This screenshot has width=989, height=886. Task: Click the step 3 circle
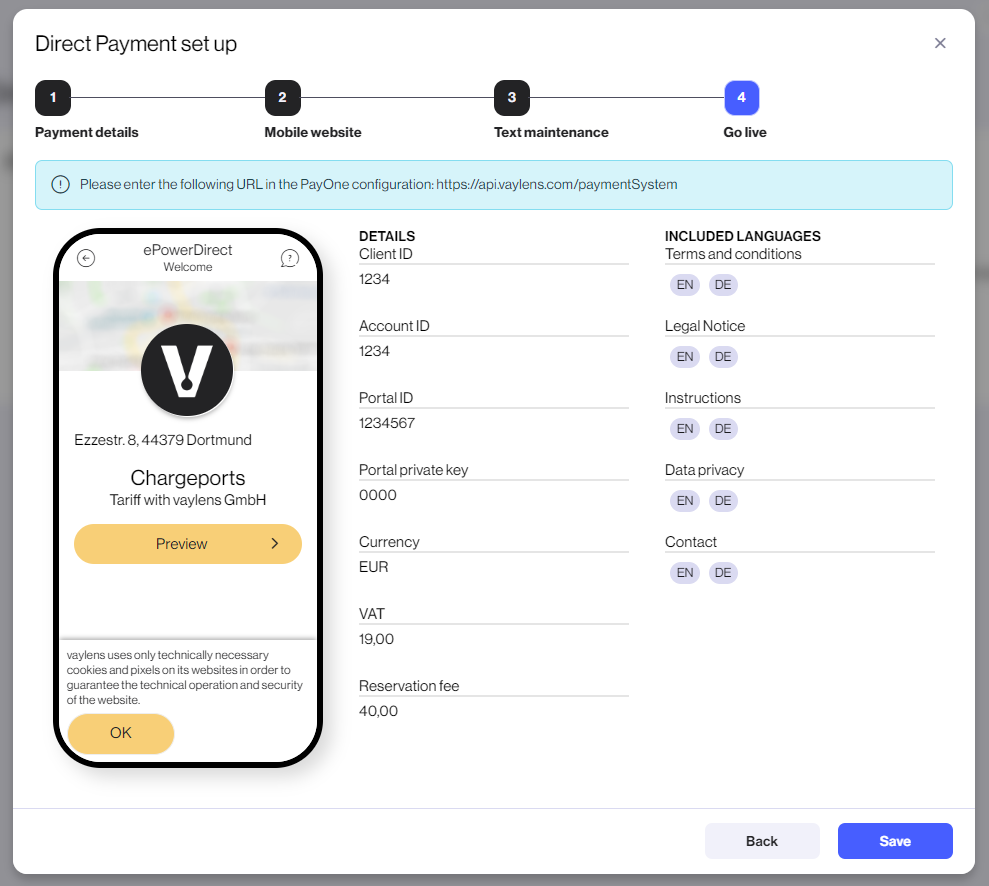(x=512, y=98)
